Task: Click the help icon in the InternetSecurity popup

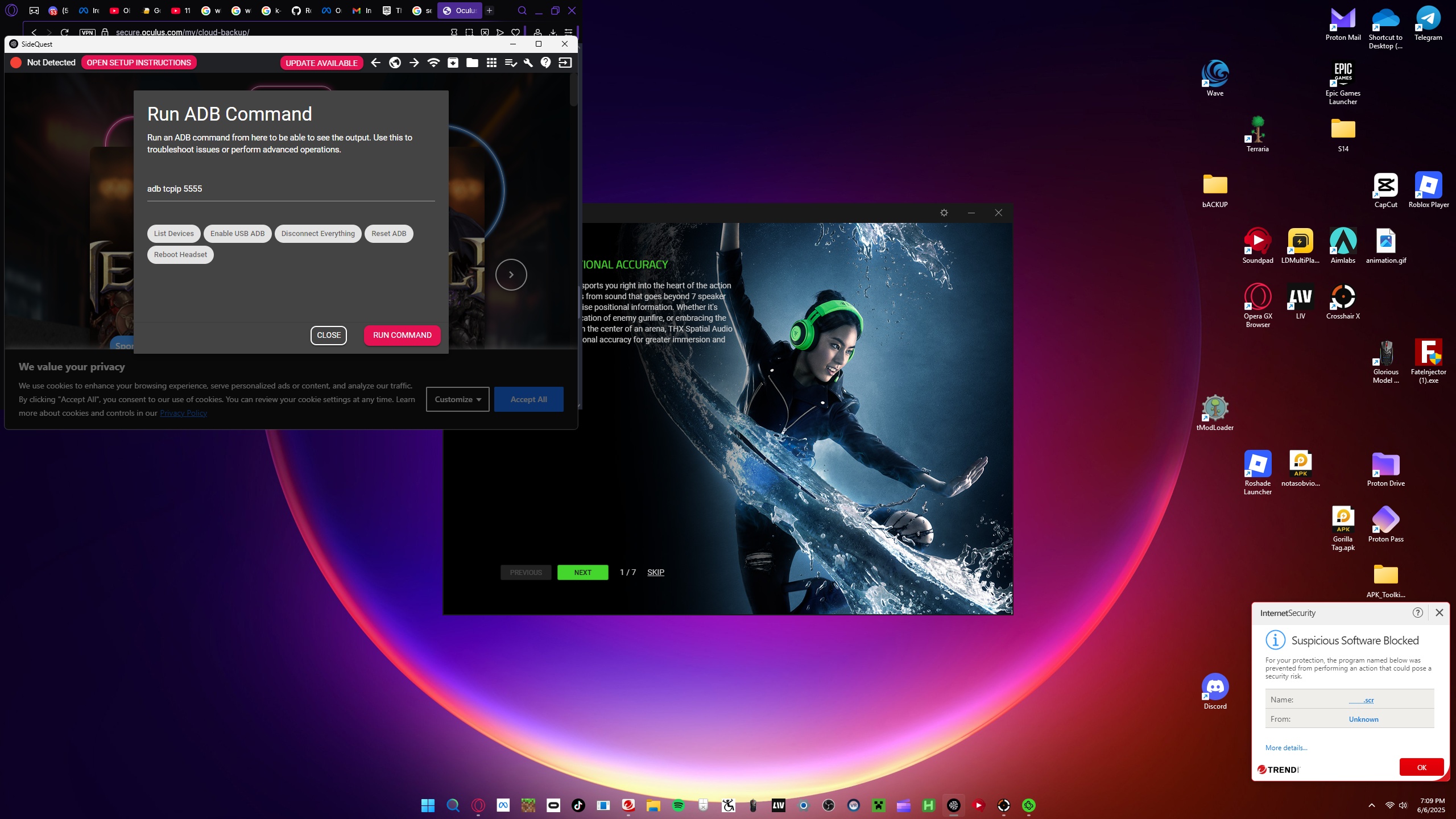Action: [x=1418, y=613]
